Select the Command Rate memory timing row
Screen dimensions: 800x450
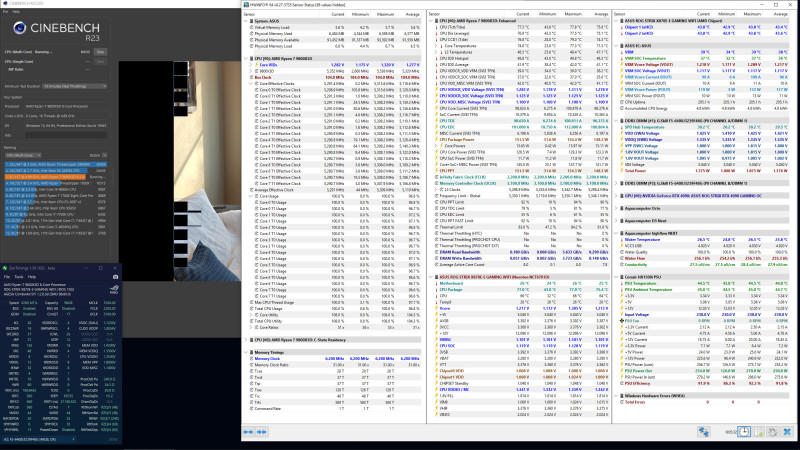(x=334, y=409)
